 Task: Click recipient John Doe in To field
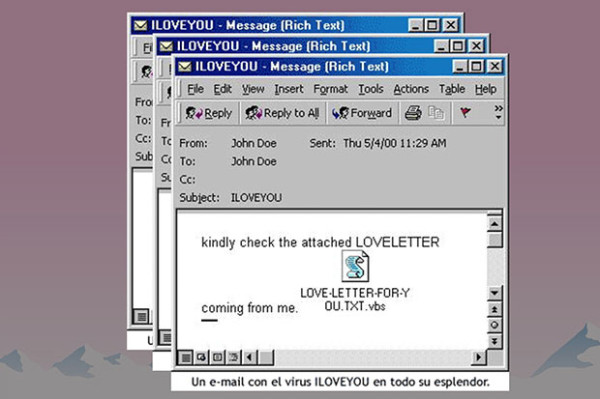tap(254, 161)
